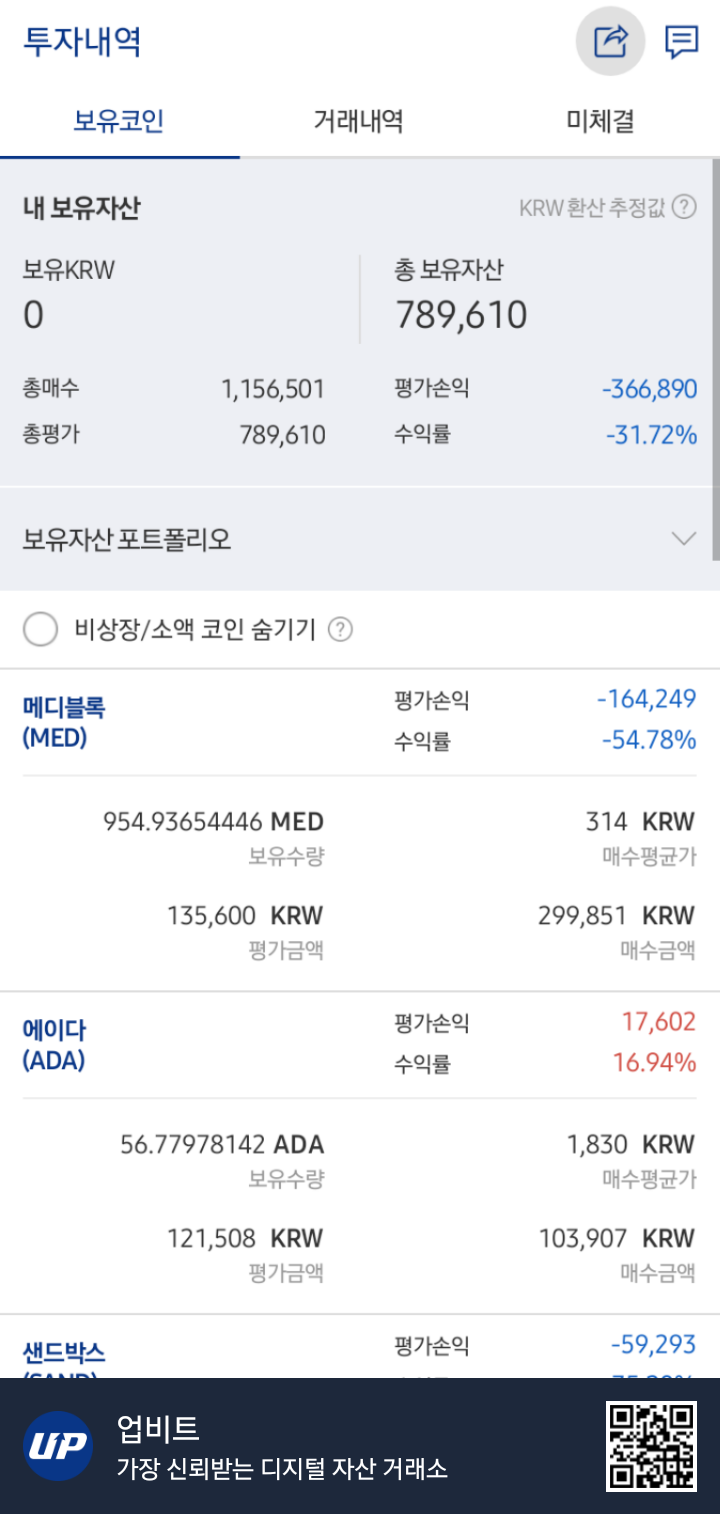Tap help icon beside 비상장/소액 코인 숨기기

pos(340,630)
